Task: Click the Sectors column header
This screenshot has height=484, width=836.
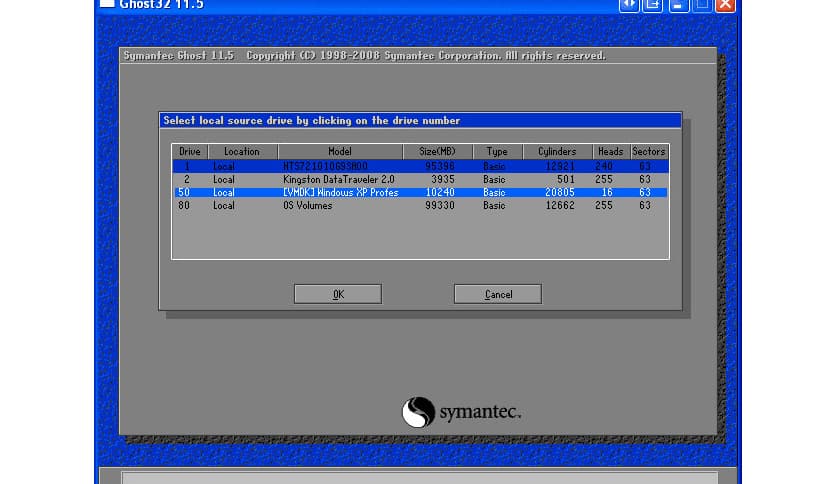Action: point(649,152)
